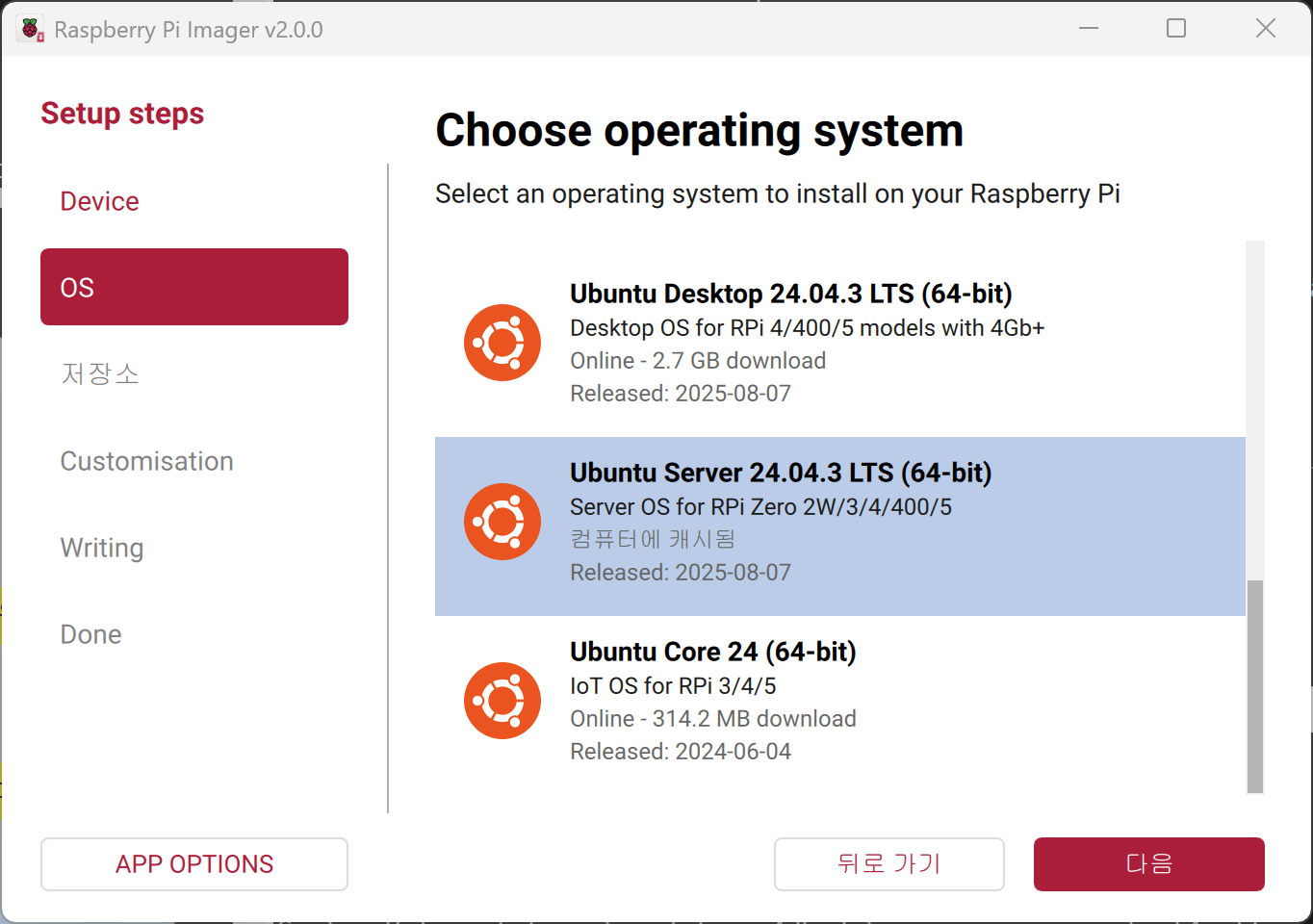Click "Released: 2024-06-04" text

tap(681, 752)
